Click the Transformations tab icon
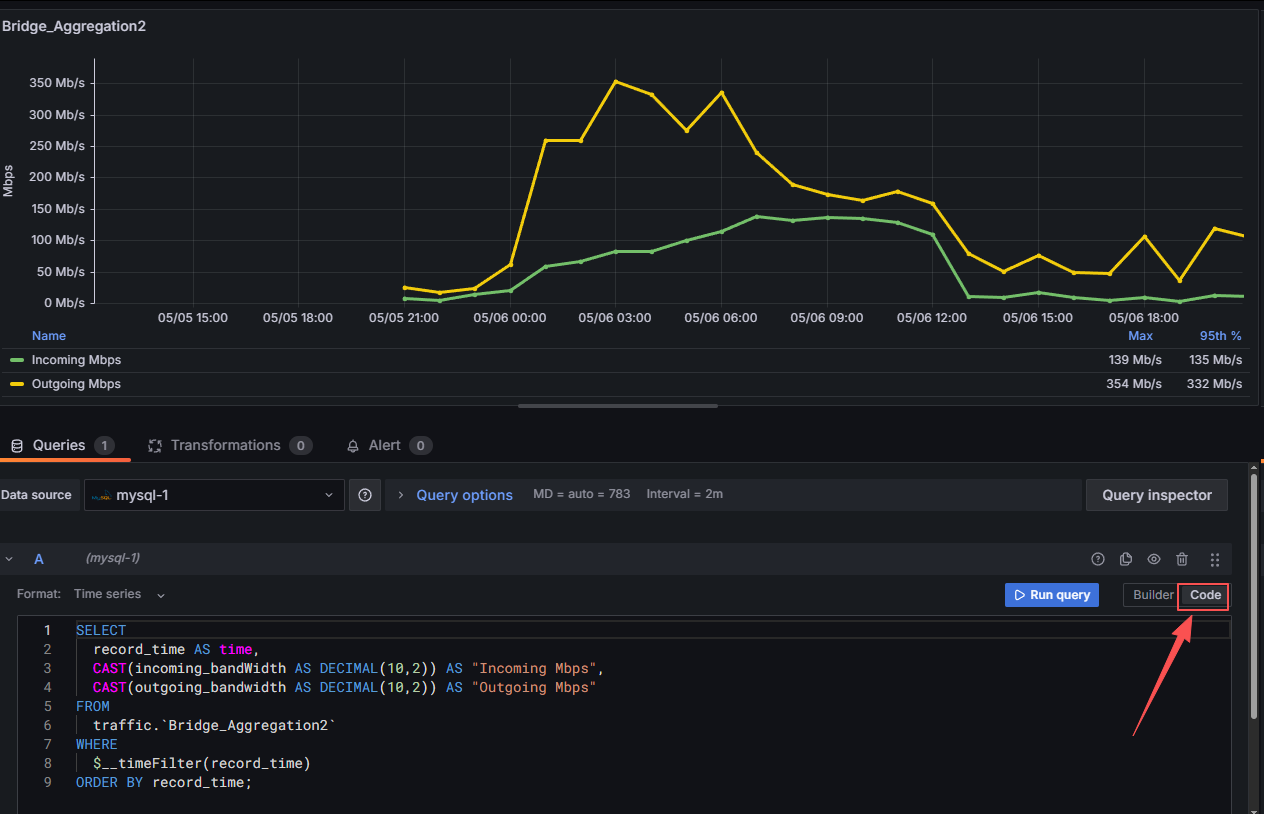 point(155,446)
